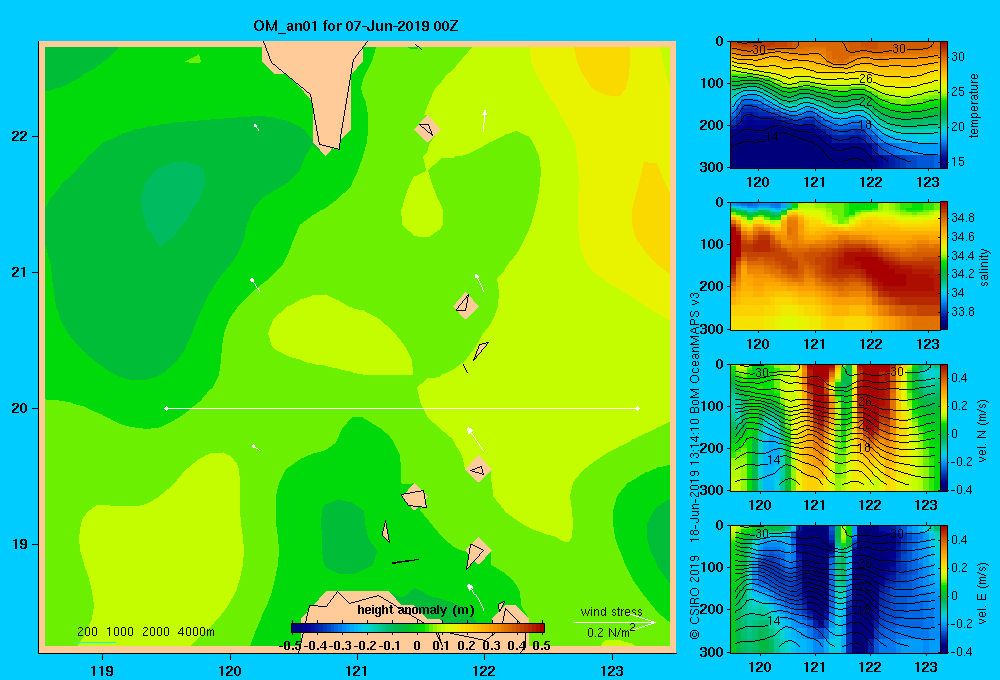Click the 'BoM OceanMAPS v3' vertical credit text
The width and height of the screenshot is (1000, 680).
(695, 355)
